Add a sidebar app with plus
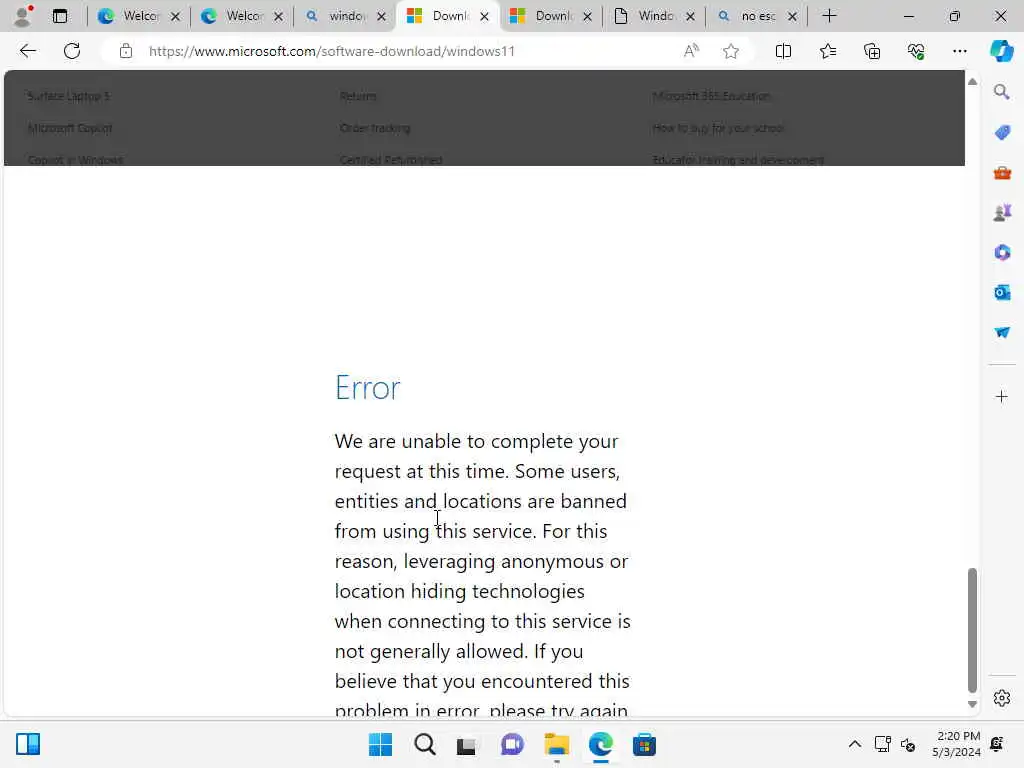This screenshot has width=1024, height=768. [x=1002, y=396]
